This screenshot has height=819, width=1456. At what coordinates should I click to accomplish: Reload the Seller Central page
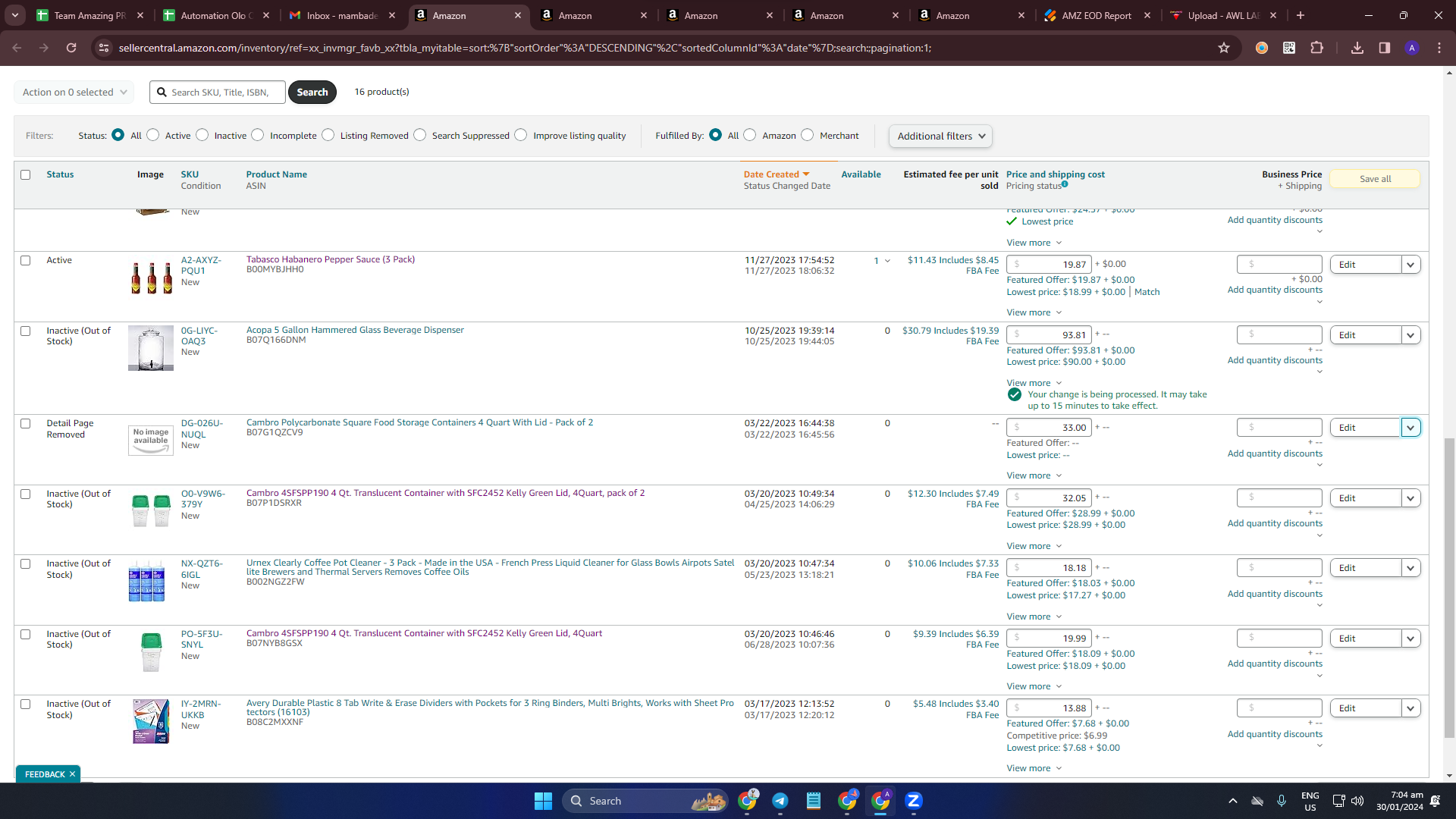pyautogui.click(x=71, y=48)
